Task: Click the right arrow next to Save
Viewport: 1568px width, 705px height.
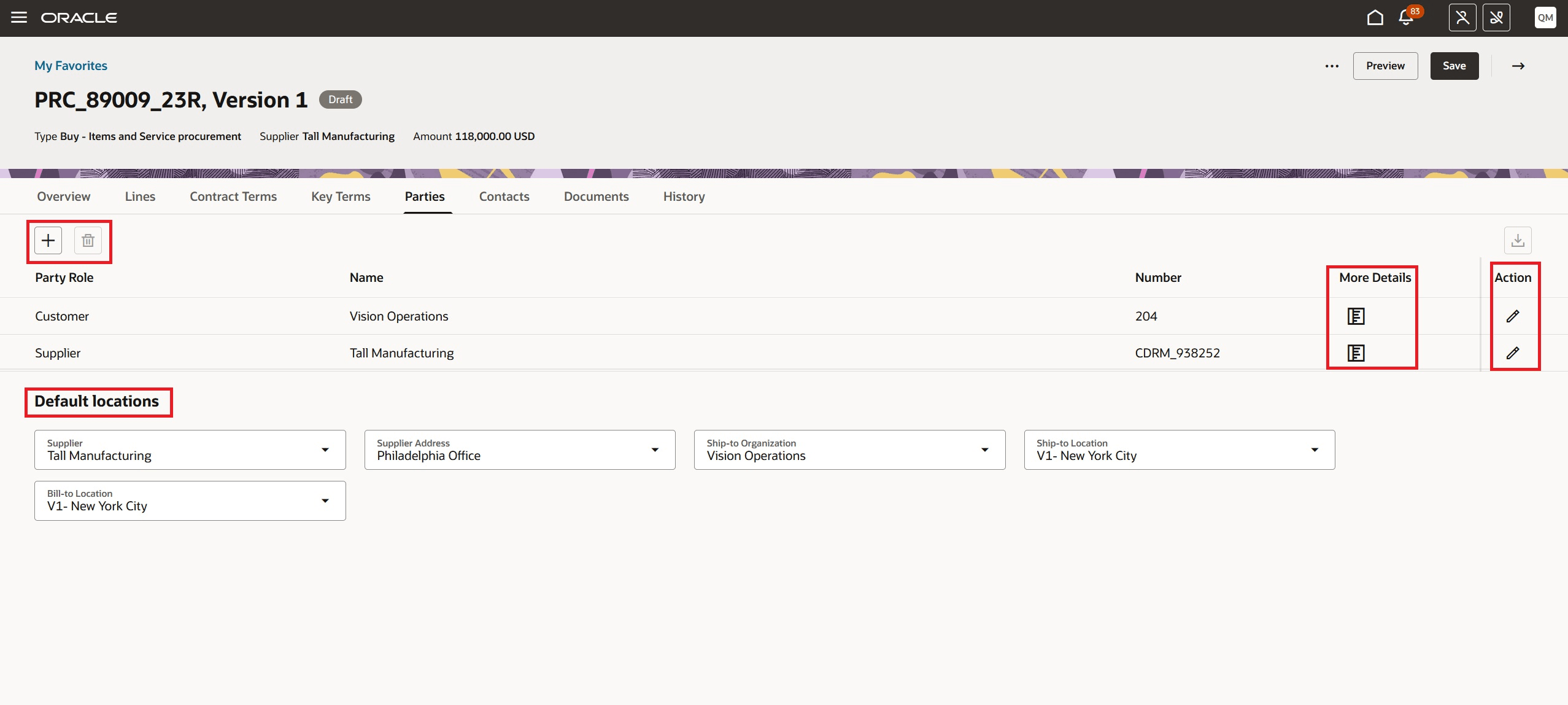Action: [x=1518, y=66]
